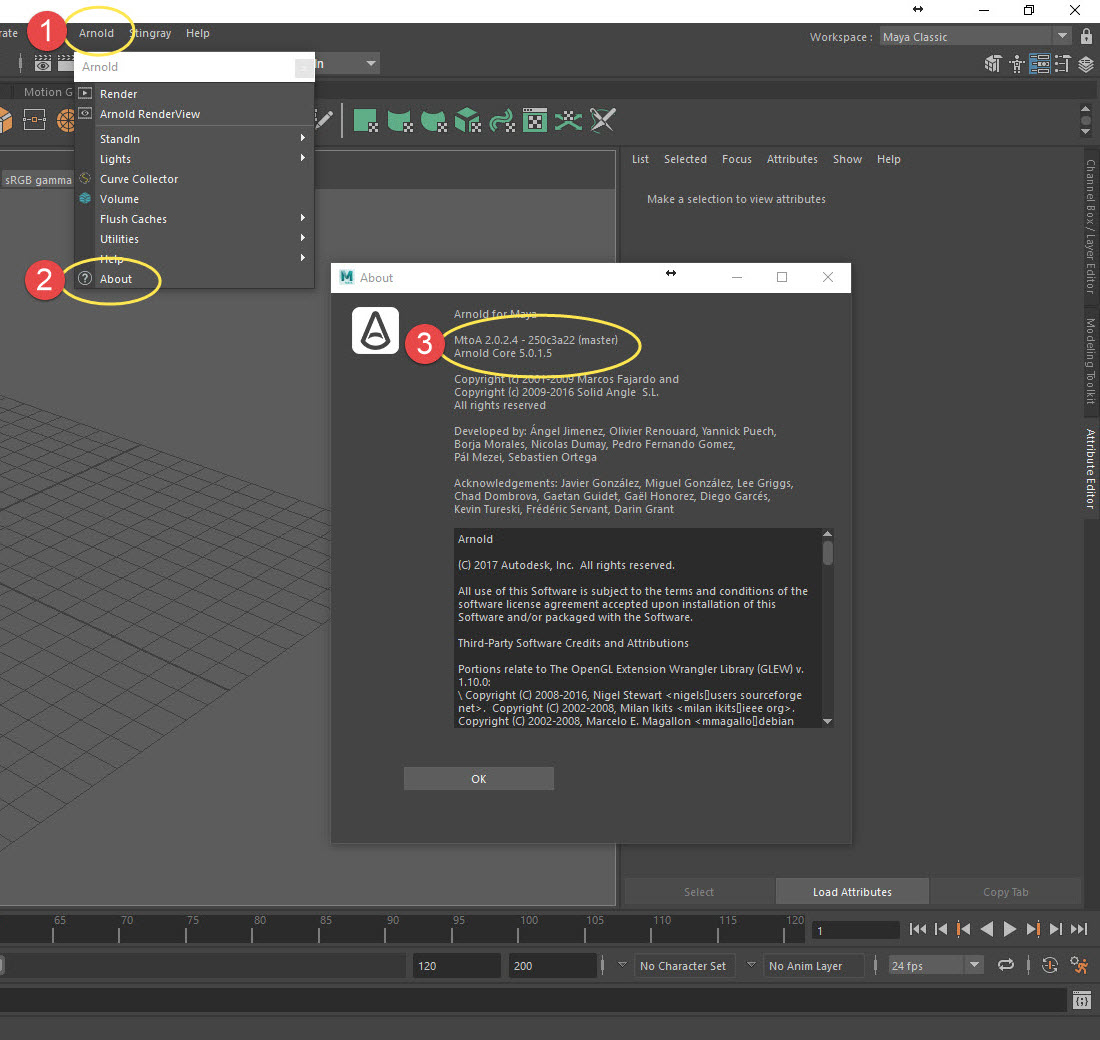Toggle the workspace lock icon
This screenshot has width=1100, height=1040.
1087,37
